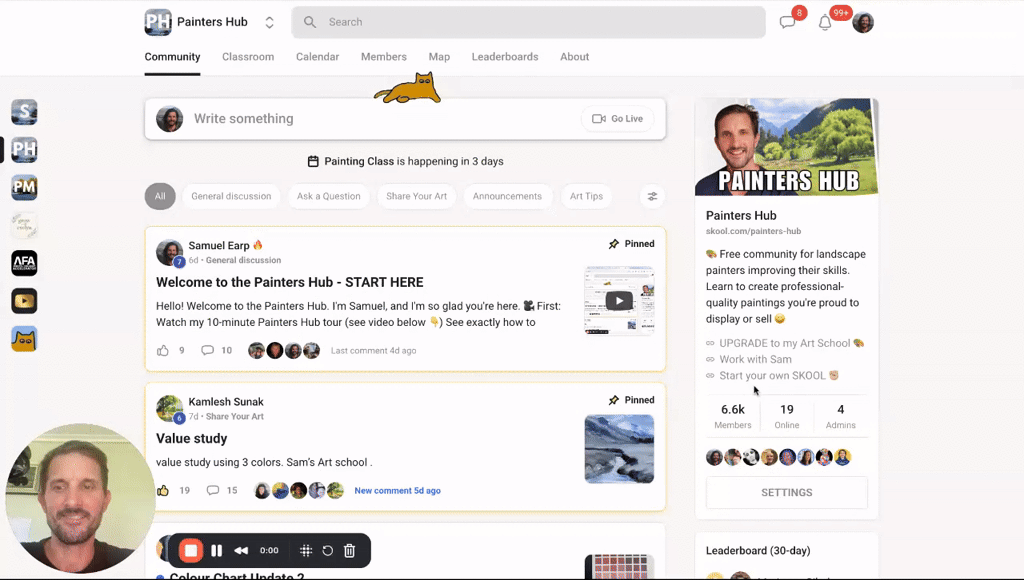
Task: Click the Write something post field
Action: pyautogui.click(x=300, y=118)
